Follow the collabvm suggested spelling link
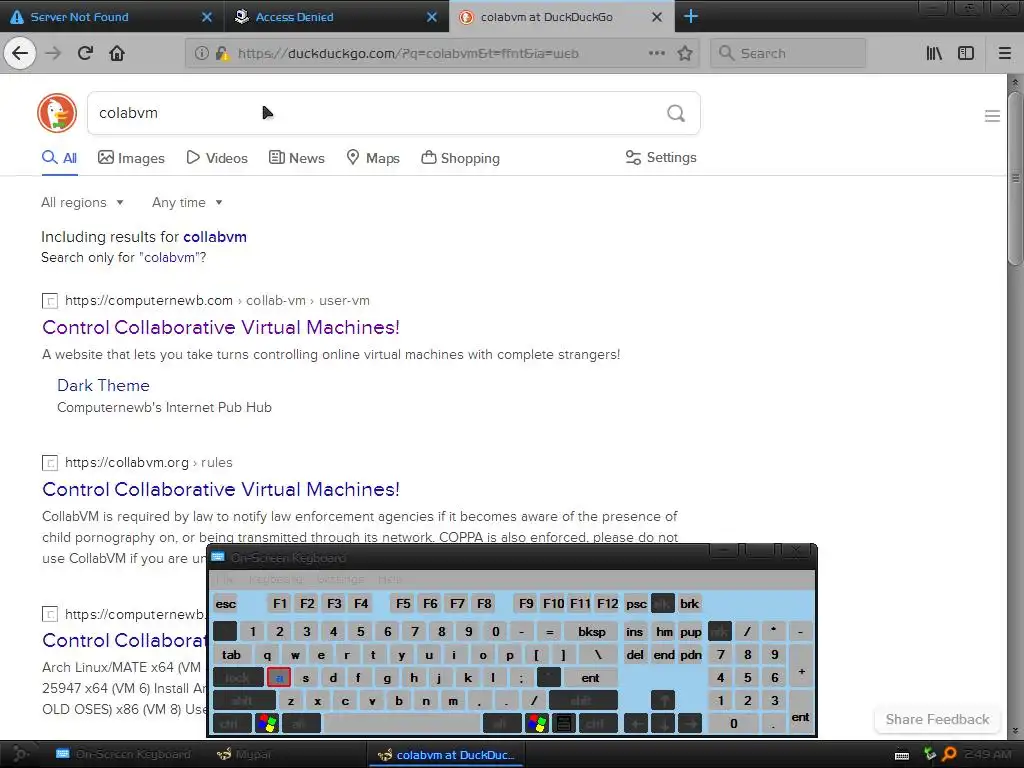Viewport: 1024px width, 768px height. 215,236
